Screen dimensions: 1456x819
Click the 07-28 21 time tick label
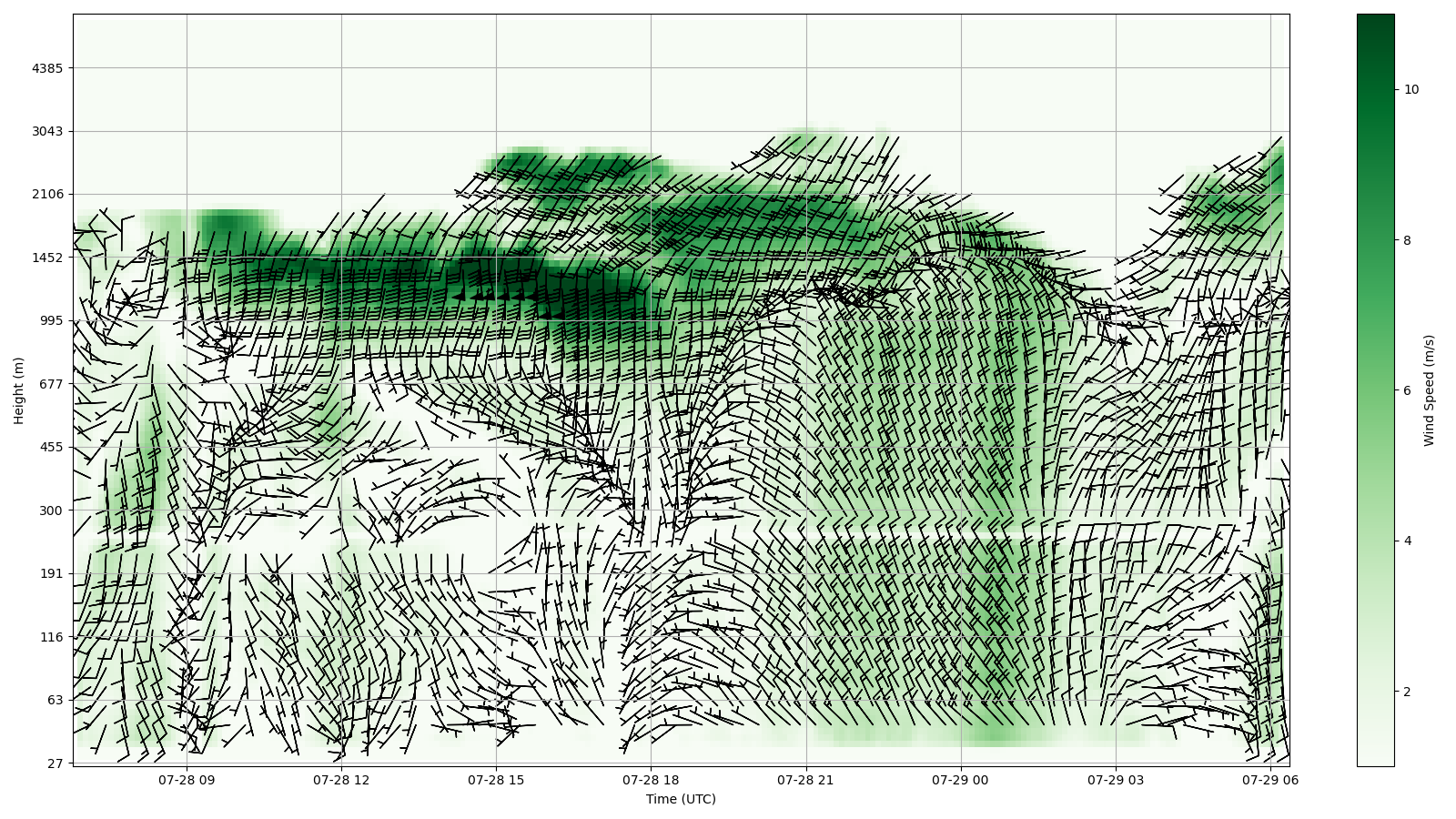pos(806,780)
